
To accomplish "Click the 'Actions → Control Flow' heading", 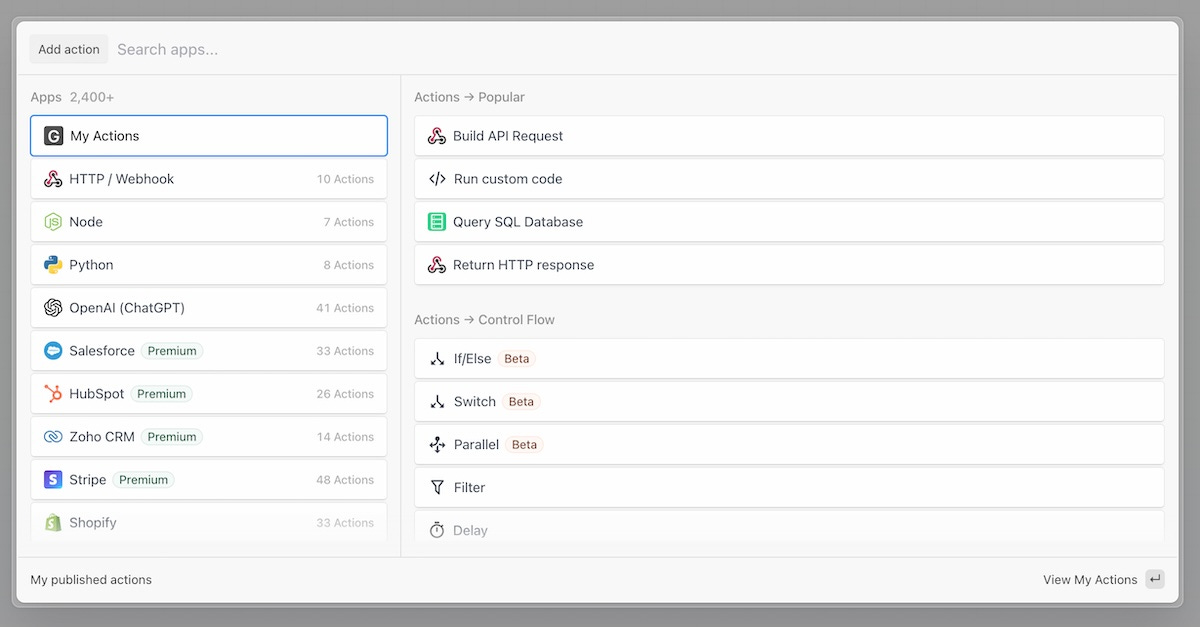I will (484, 320).
